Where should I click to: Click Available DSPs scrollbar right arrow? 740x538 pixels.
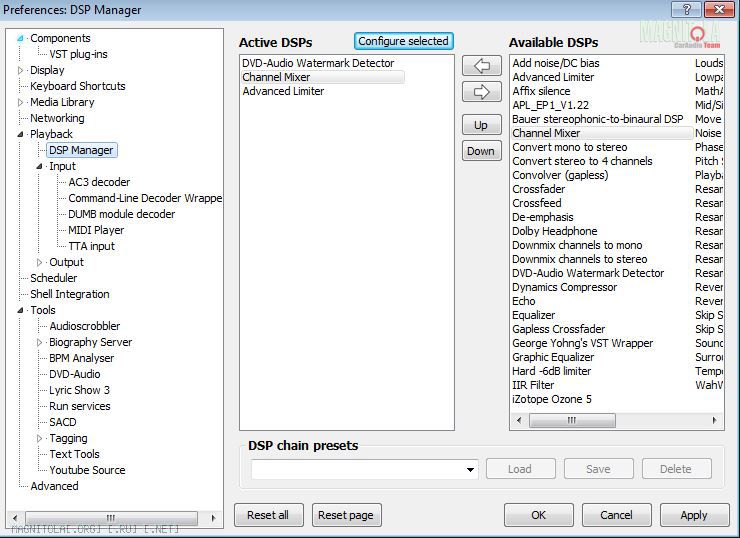click(x=715, y=420)
